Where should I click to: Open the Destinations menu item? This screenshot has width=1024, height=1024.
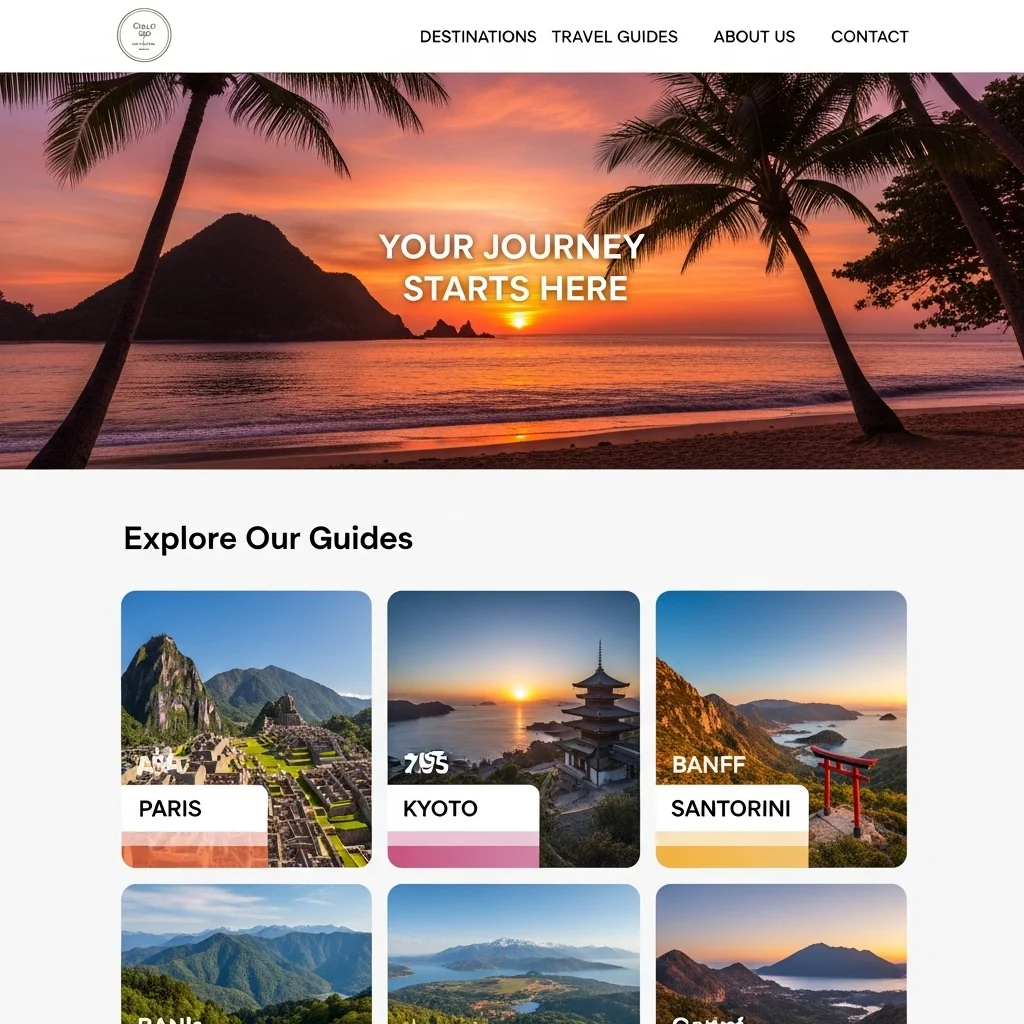coord(478,37)
